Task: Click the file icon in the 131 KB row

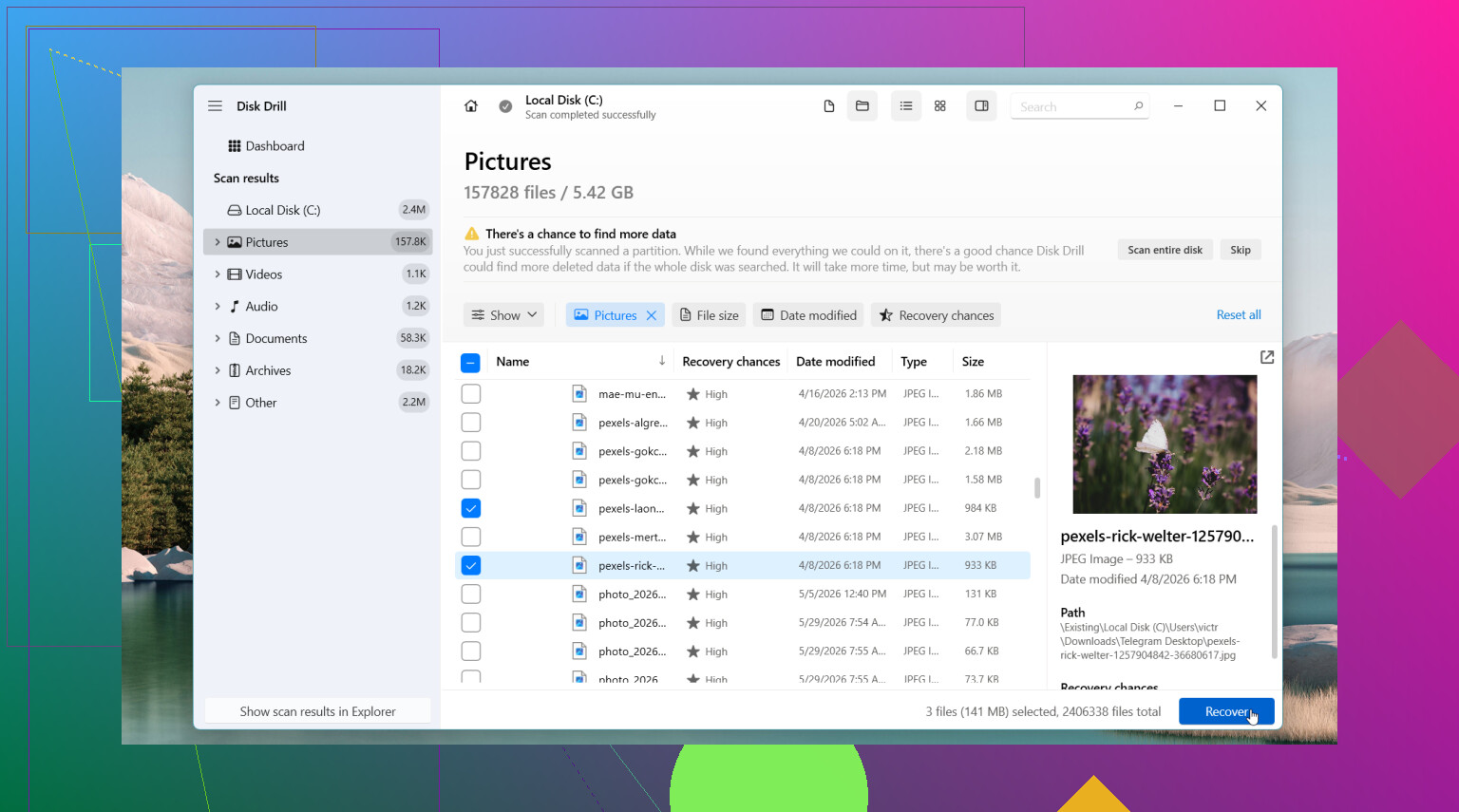Action: click(x=579, y=594)
